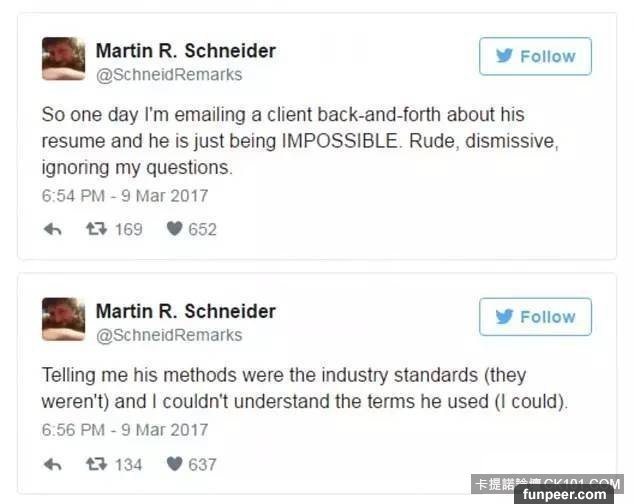The width and height of the screenshot is (634, 504).
Task: Visit the @SchneidRemarks handle in the first tweet
Action: pyautogui.click(x=169, y=75)
